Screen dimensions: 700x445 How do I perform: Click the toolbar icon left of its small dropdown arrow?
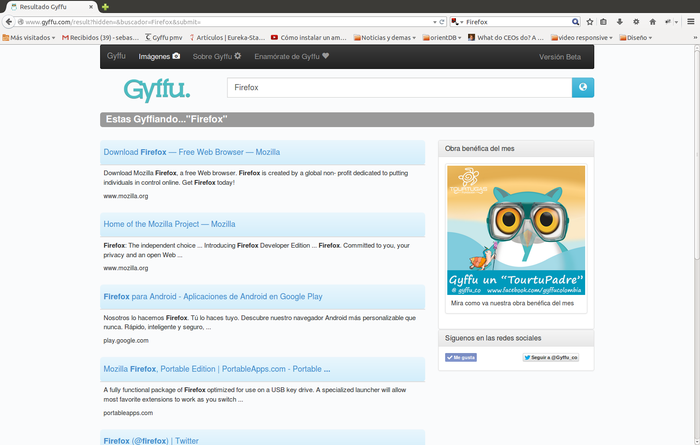point(668,22)
